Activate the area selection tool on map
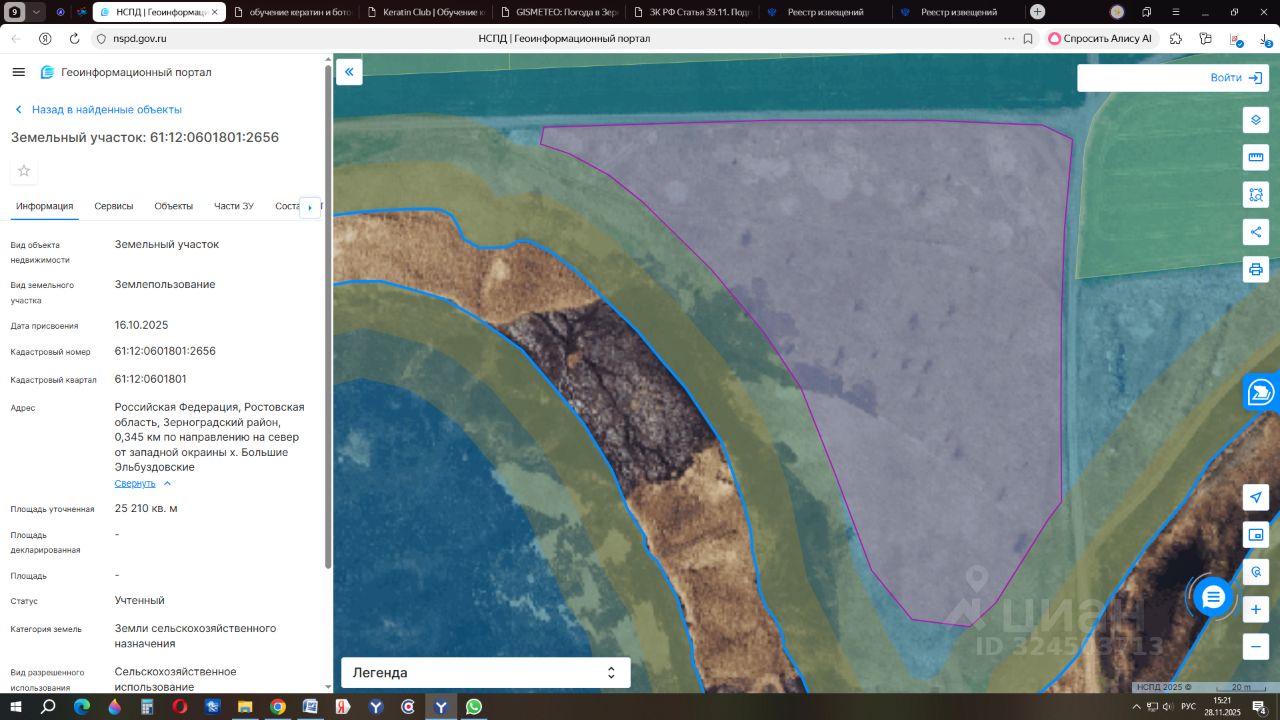The image size is (1280, 720). 1256,194
